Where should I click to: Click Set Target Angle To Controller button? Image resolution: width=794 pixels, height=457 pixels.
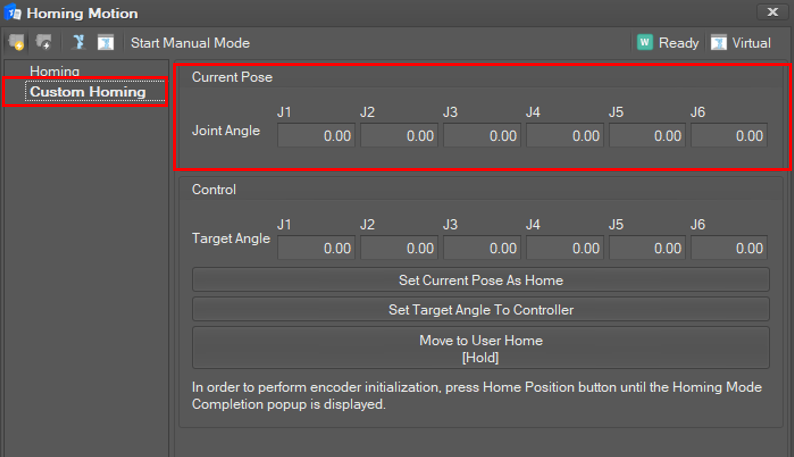[480, 310]
